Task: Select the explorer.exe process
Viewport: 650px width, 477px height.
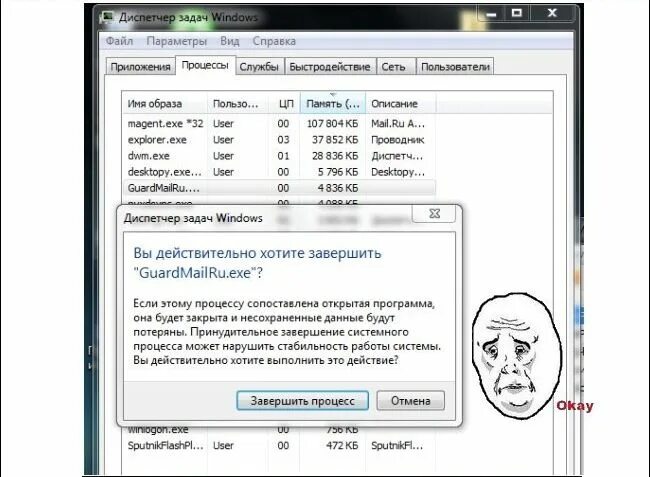Action: [279, 140]
